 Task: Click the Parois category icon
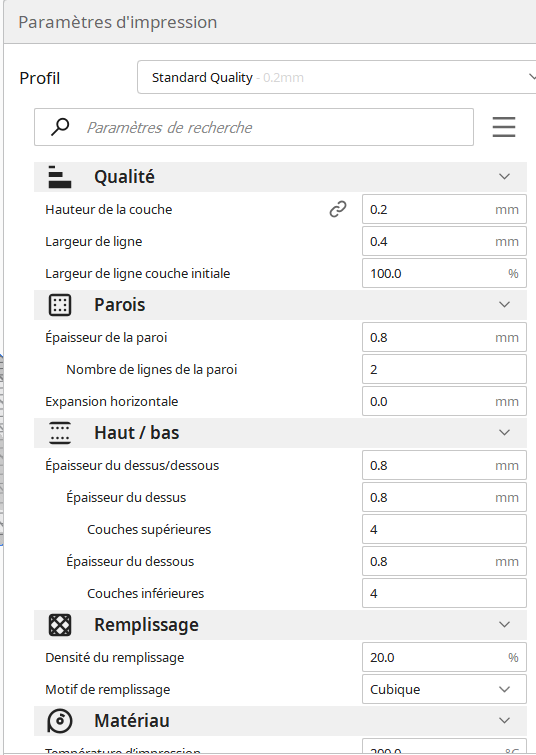pyautogui.click(x=60, y=305)
